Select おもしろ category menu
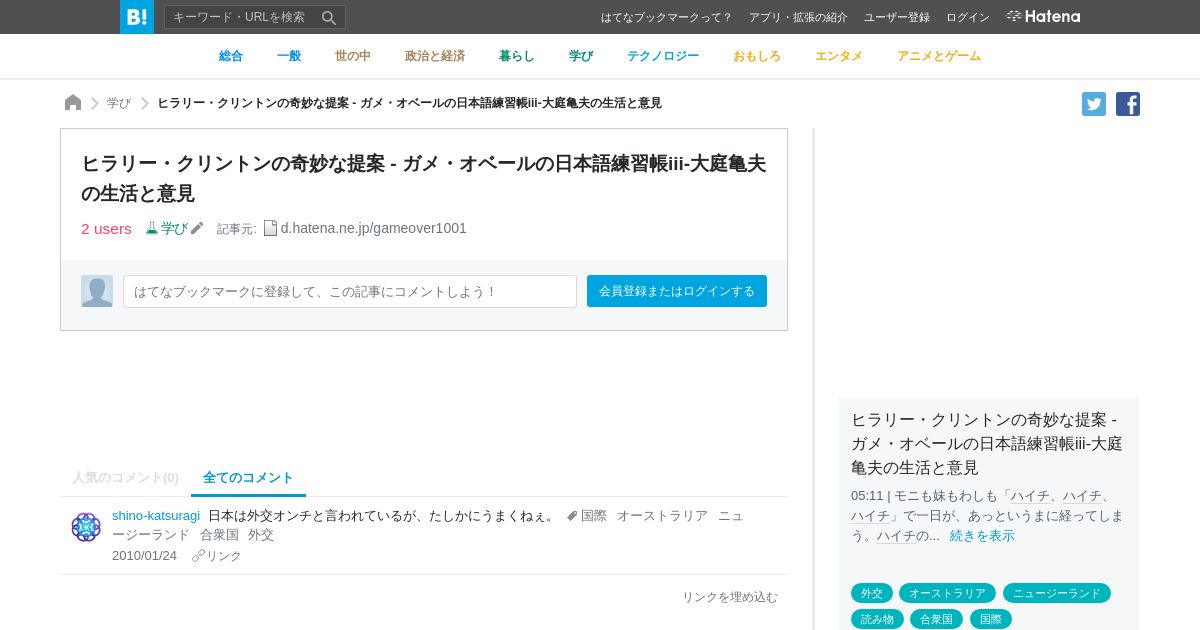The width and height of the screenshot is (1200, 630). (x=757, y=56)
